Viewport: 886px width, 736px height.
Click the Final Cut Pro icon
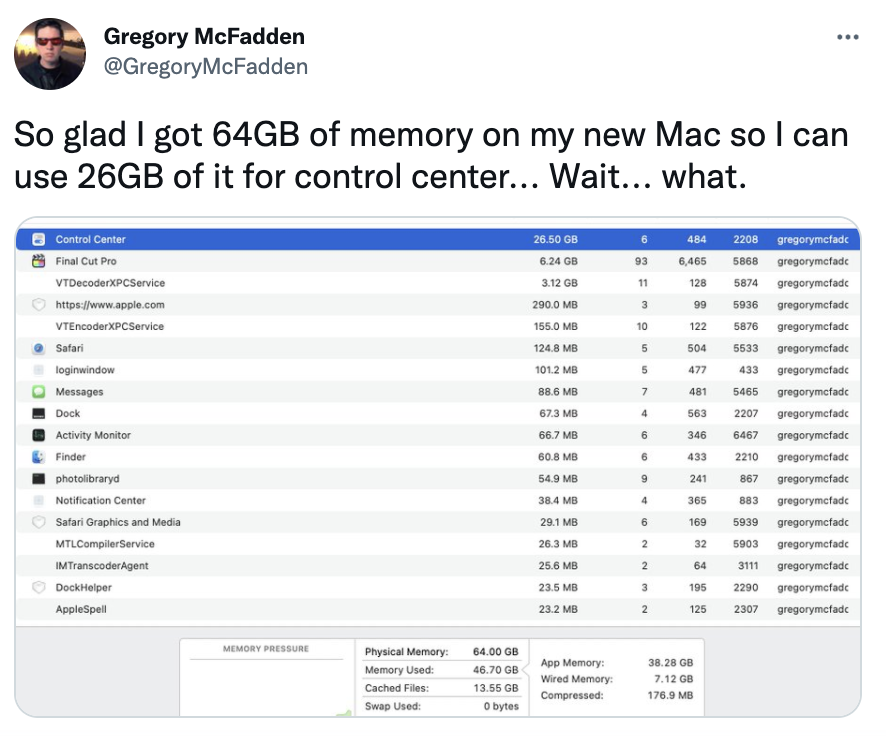[39, 261]
